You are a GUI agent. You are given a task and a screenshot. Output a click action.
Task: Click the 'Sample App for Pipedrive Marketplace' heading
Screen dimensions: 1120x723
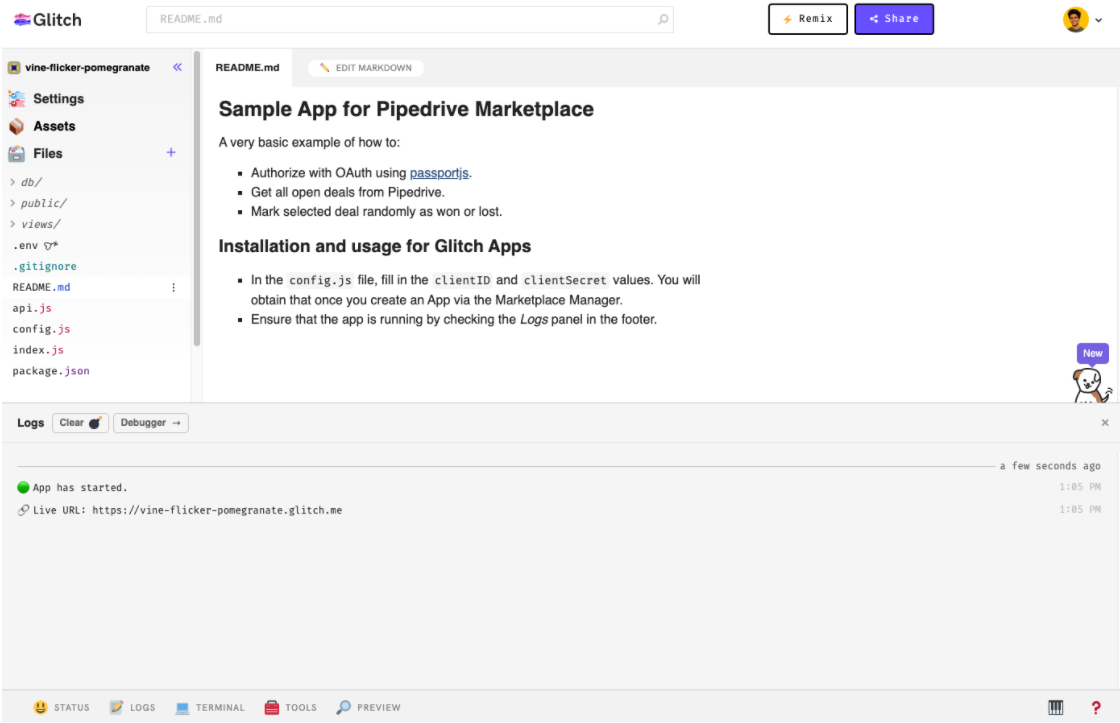(x=406, y=109)
